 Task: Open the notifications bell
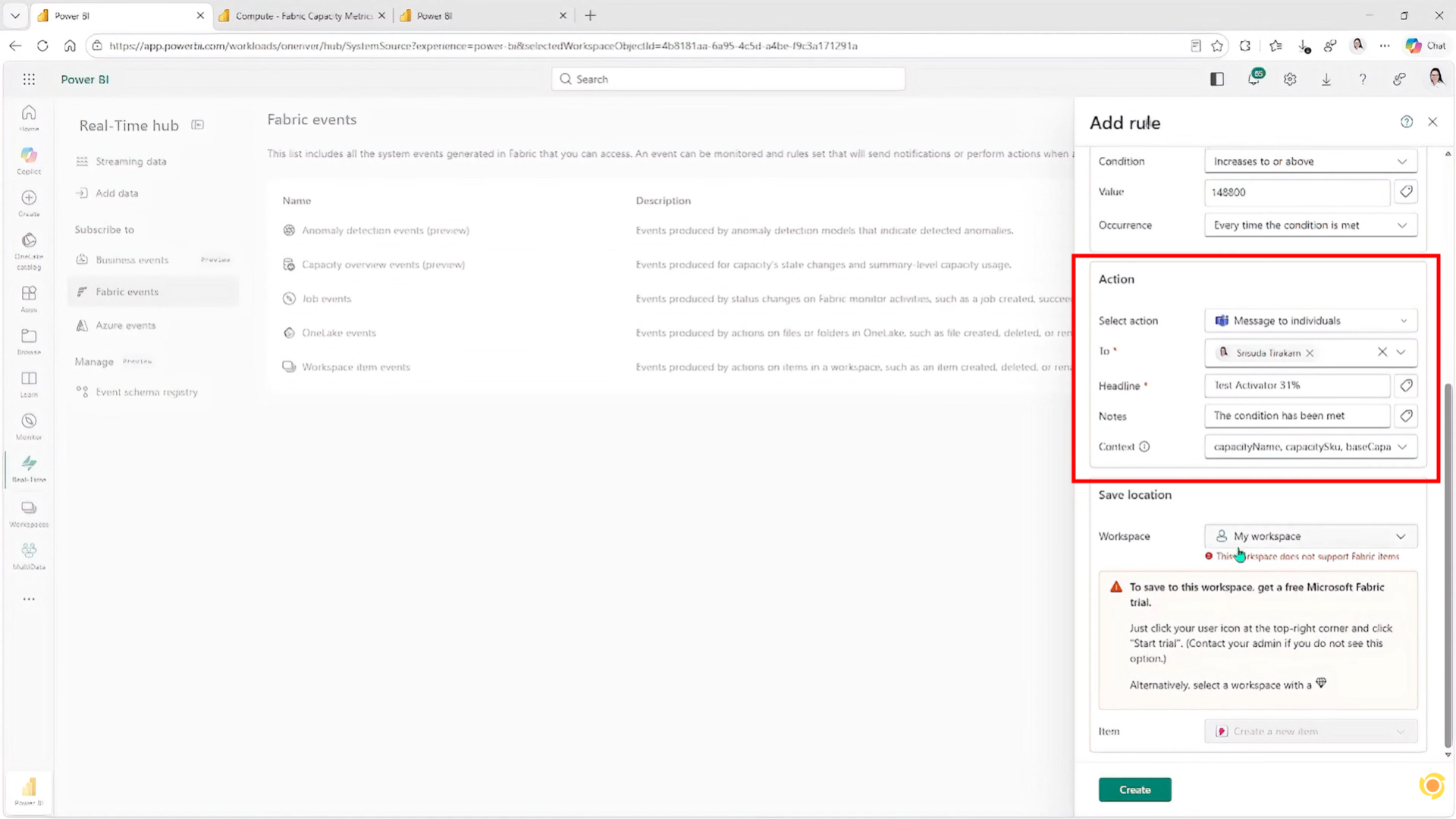point(1254,78)
